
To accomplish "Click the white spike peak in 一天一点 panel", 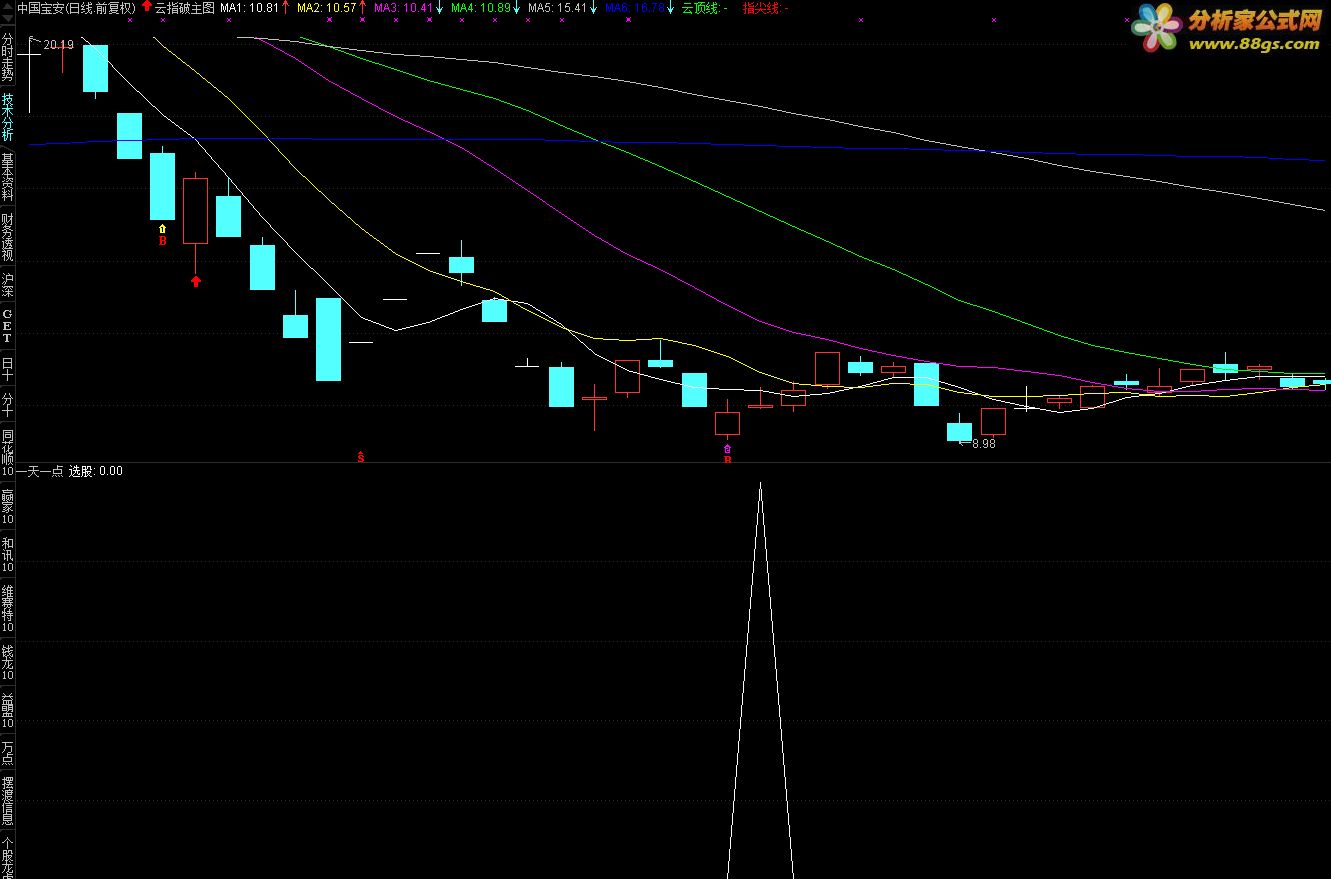I will point(760,485).
